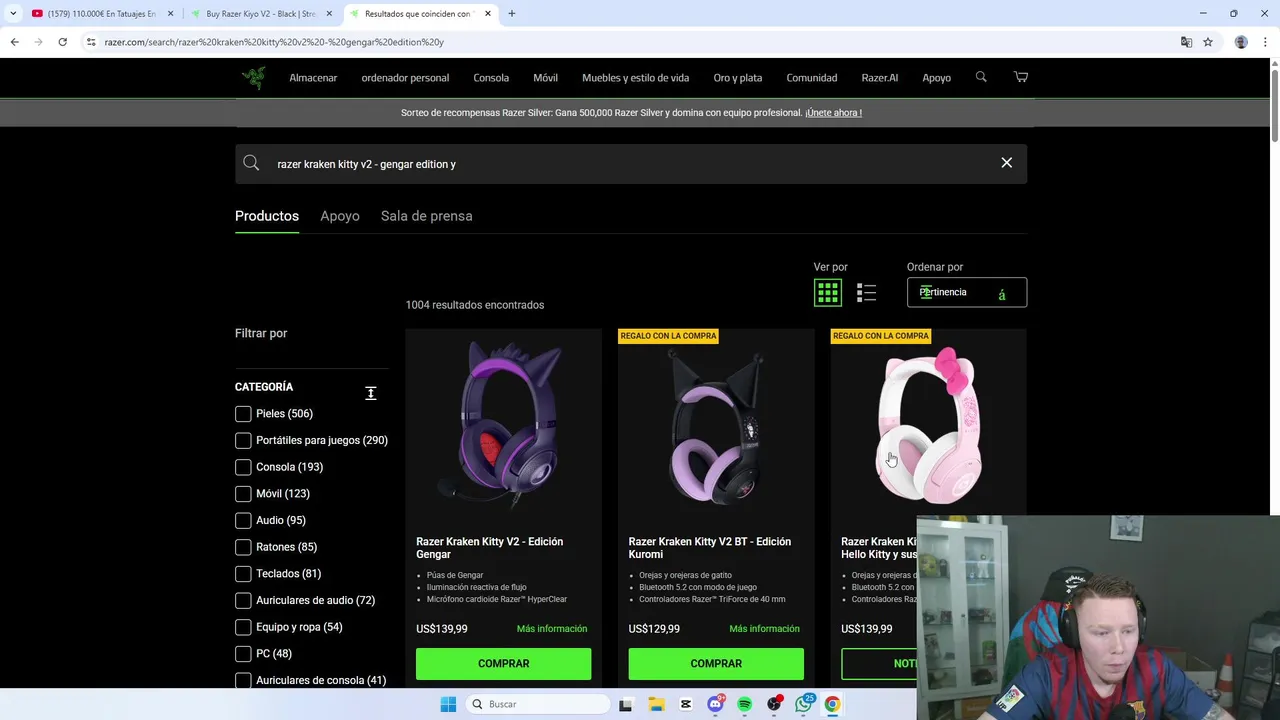Screen dimensions: 1280x720
Task: Clear the search query with the X
Action: pyautogui.click(x=1006, y=163)
